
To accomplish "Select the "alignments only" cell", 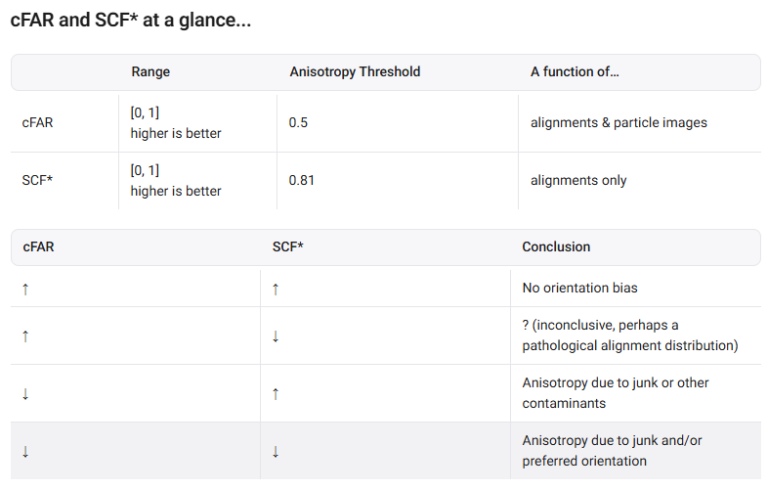I will tap(578, 180).
